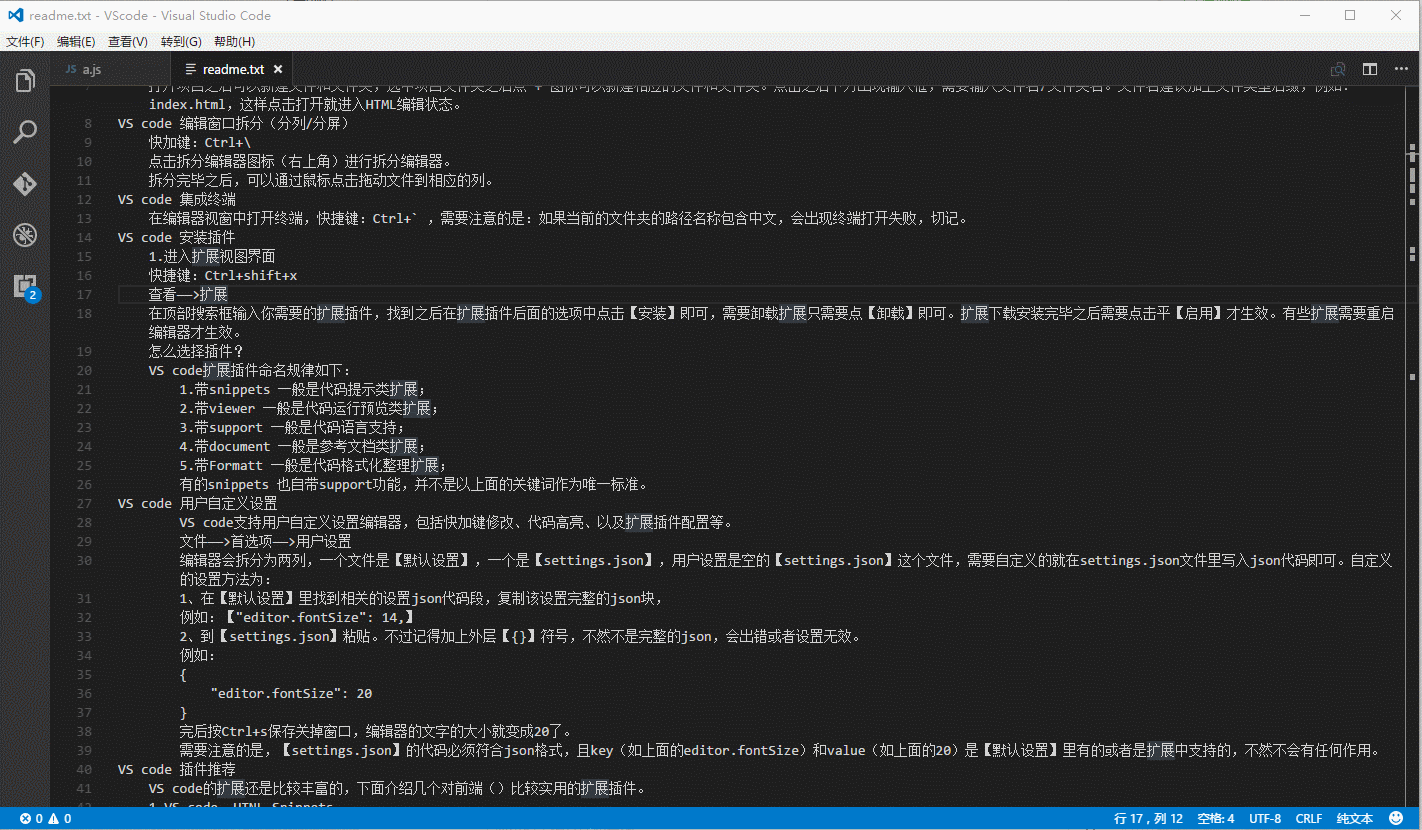Viewport: 1422px width, 830px height.
Task: Place cursor on heading 'VS code 安装插件'
Action: [177, 238]
